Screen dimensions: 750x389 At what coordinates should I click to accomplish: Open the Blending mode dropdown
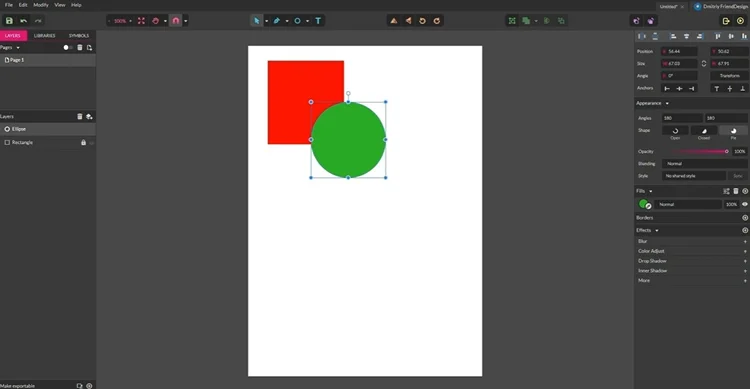point(705,164)
